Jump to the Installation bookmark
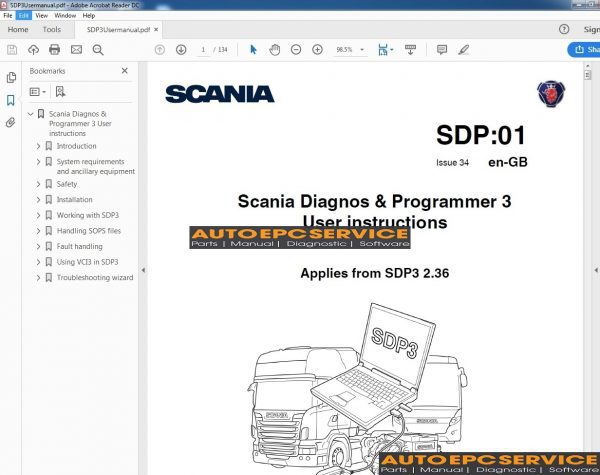The height and width of the screenshot is (475, 600). pos(74,200)
